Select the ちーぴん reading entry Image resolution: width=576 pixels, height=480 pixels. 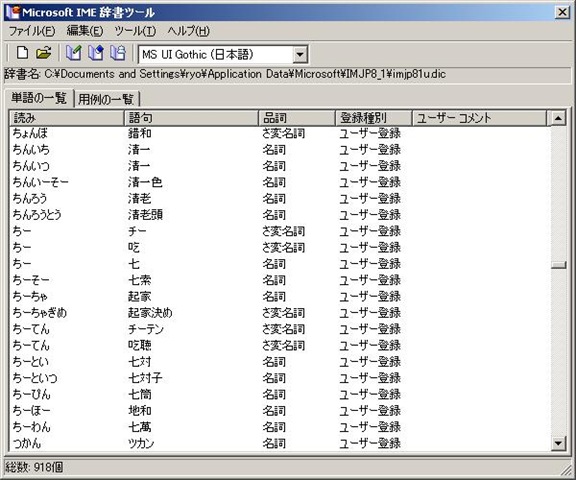tap(32, 394)
